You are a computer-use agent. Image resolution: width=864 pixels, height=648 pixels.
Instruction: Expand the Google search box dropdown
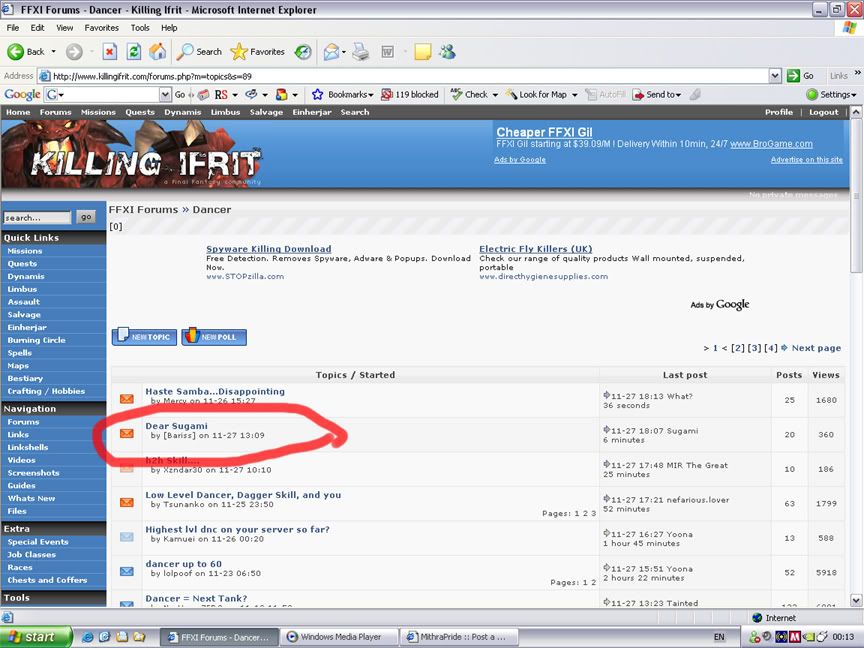(x=165, y=95)
